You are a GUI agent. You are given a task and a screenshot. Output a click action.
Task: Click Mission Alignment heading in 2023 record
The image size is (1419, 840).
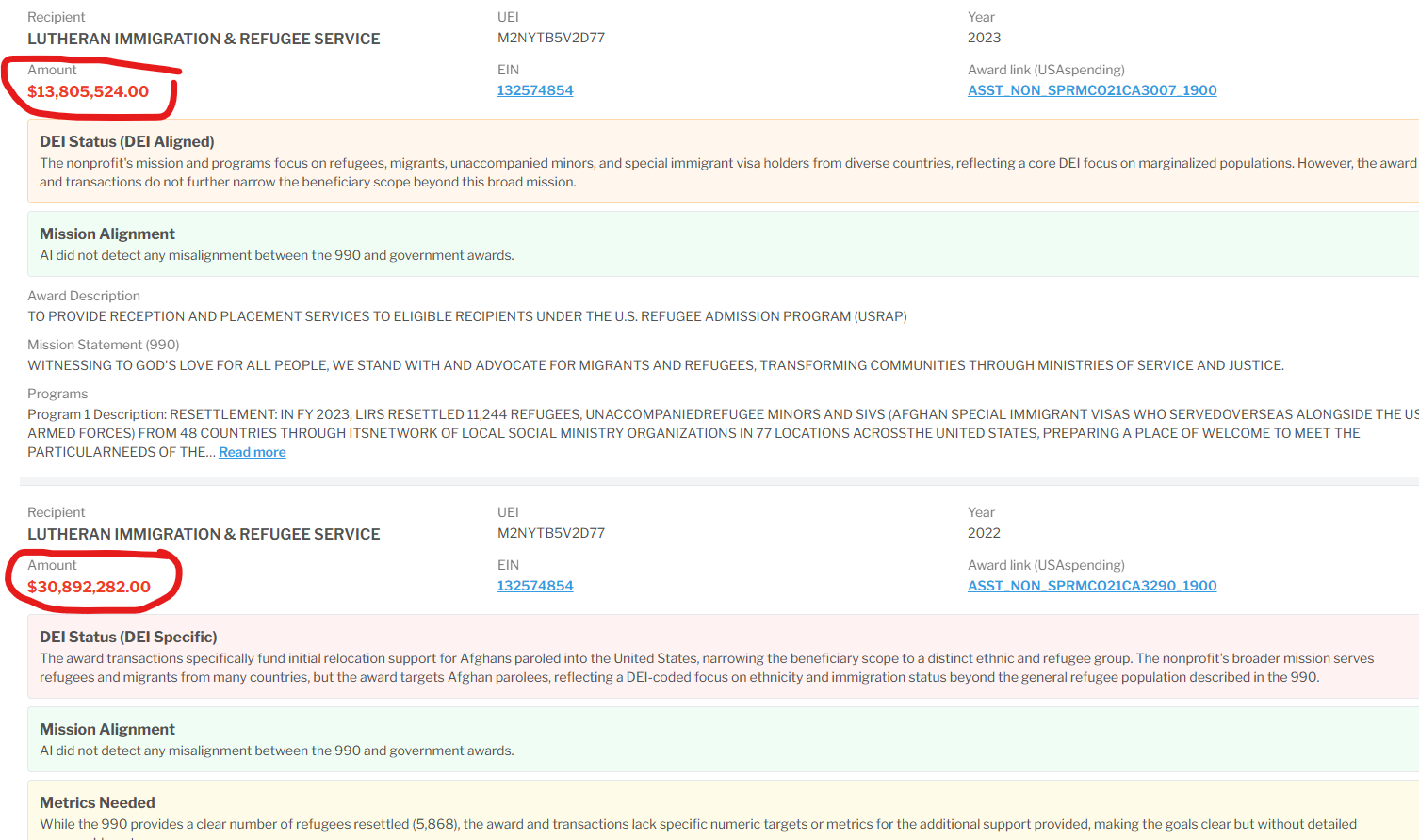107,234
